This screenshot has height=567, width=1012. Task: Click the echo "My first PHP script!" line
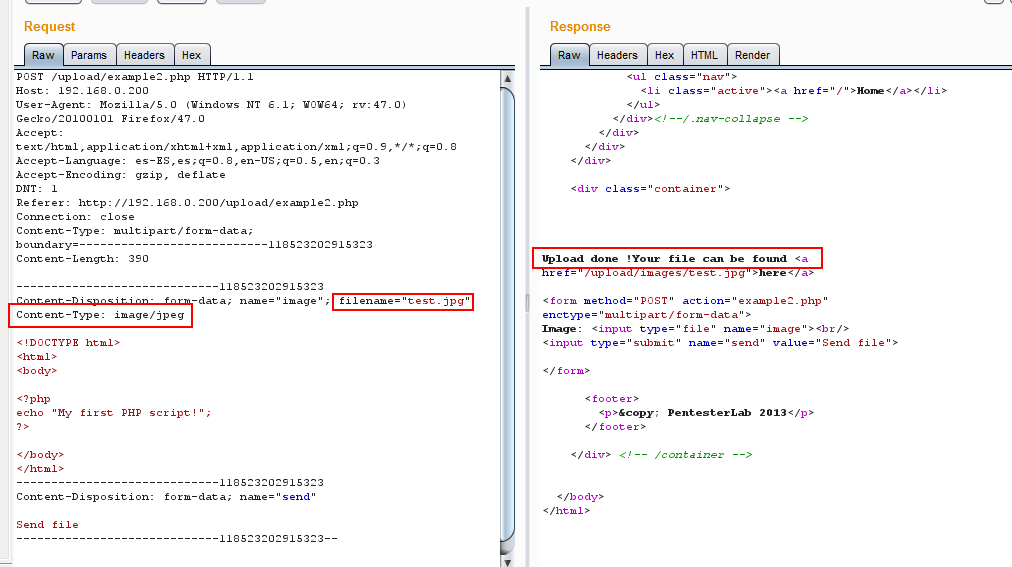[x=114, y=413]
